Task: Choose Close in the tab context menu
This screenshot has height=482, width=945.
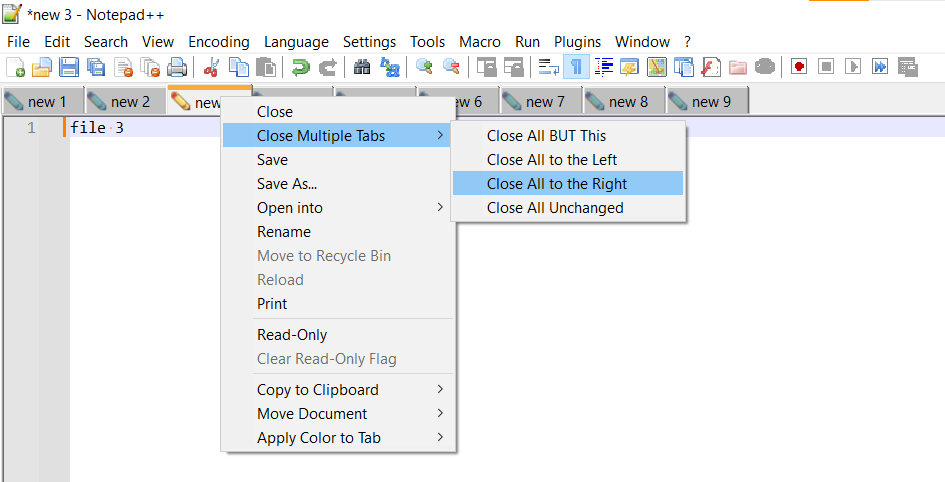Action: click(338, 112)
